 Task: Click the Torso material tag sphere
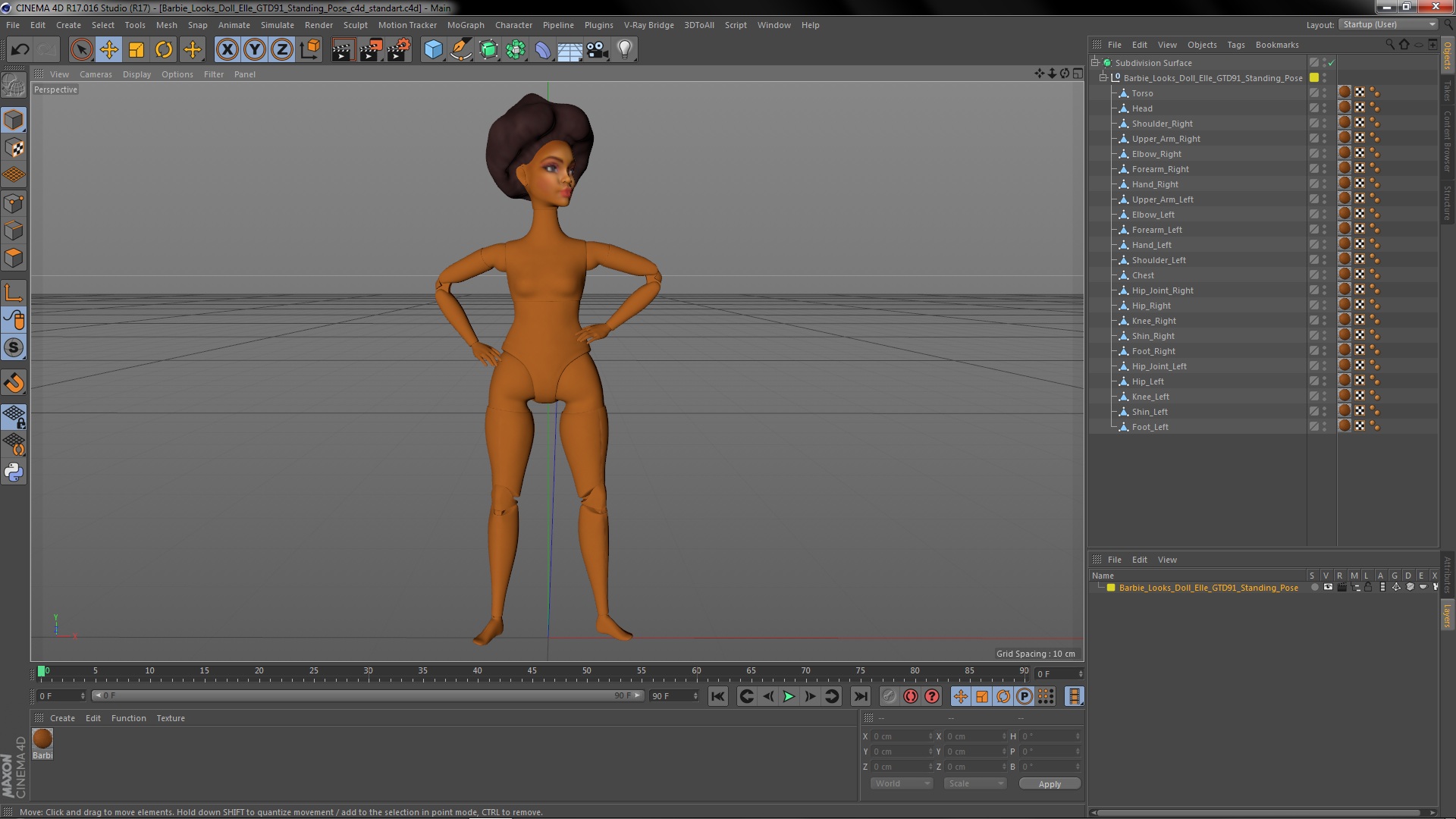[x=1345, y=93]
